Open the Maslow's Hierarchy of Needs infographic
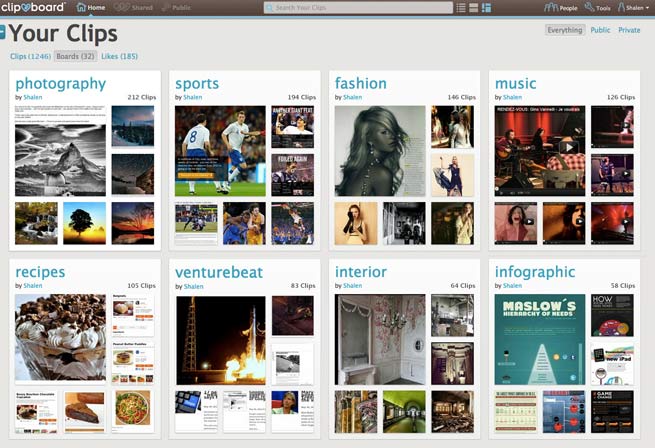 pos(540,339)
